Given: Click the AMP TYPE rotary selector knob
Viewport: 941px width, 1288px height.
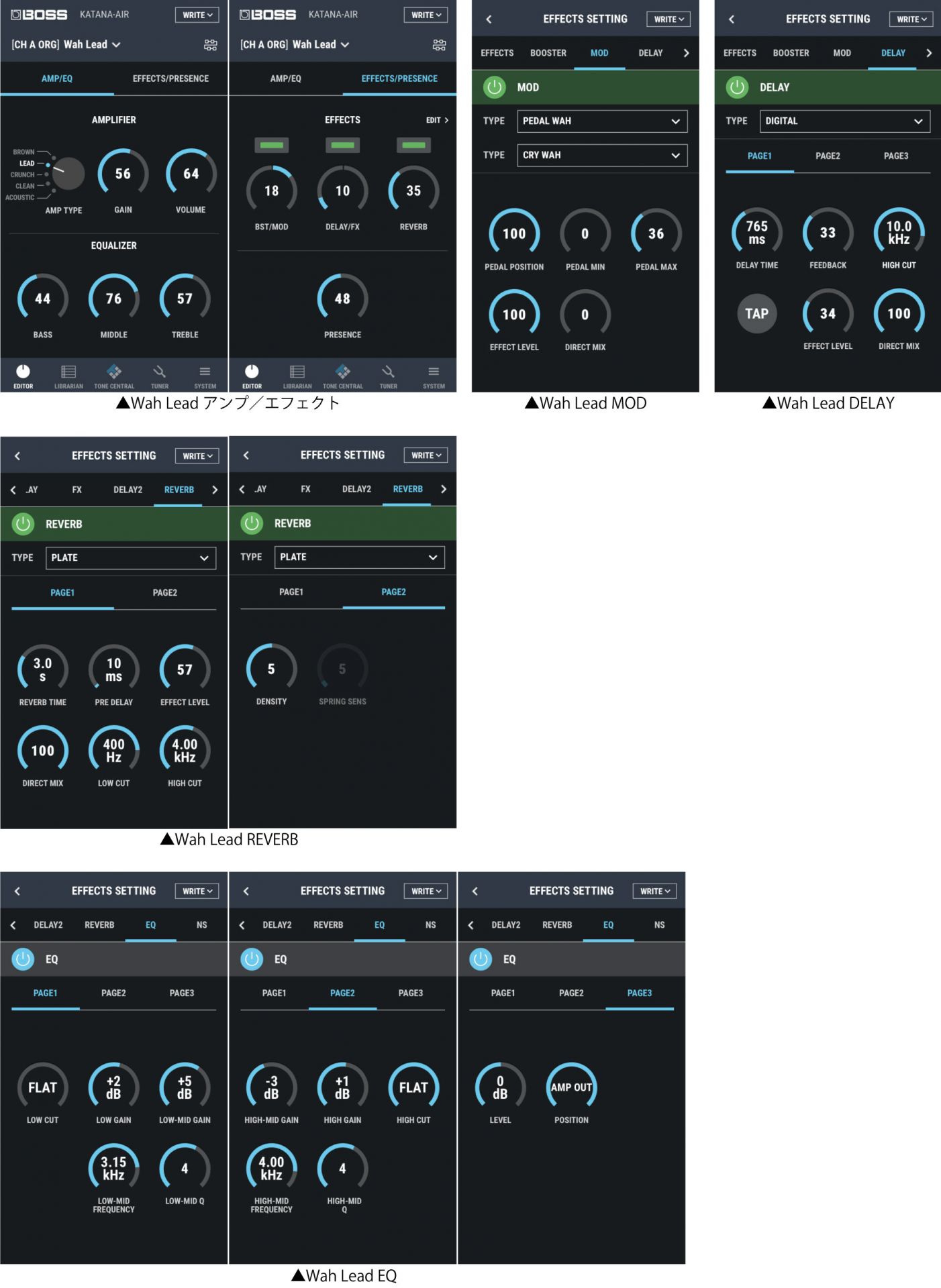Looking at the screenshot, I should click(68, 174).
